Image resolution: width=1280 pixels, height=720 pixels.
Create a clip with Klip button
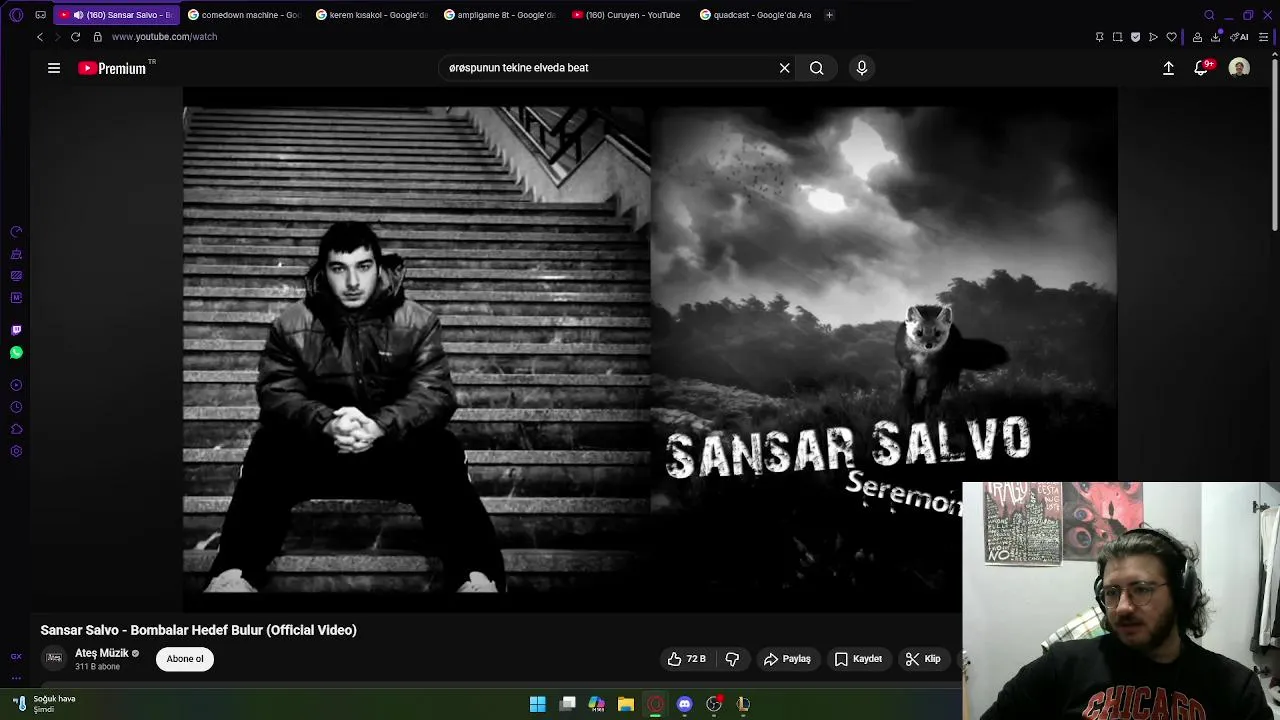point(923,659)
